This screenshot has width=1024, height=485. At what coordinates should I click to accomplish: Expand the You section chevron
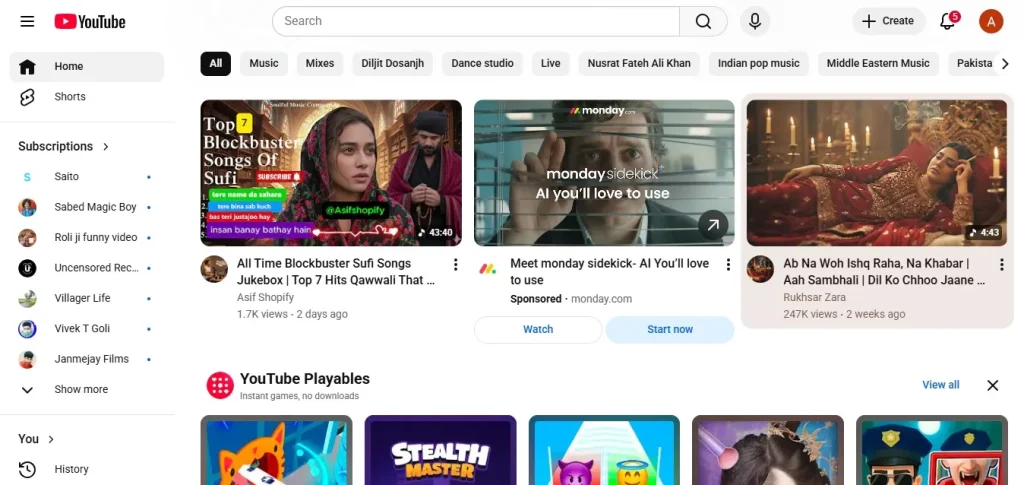tap(51, 439)
